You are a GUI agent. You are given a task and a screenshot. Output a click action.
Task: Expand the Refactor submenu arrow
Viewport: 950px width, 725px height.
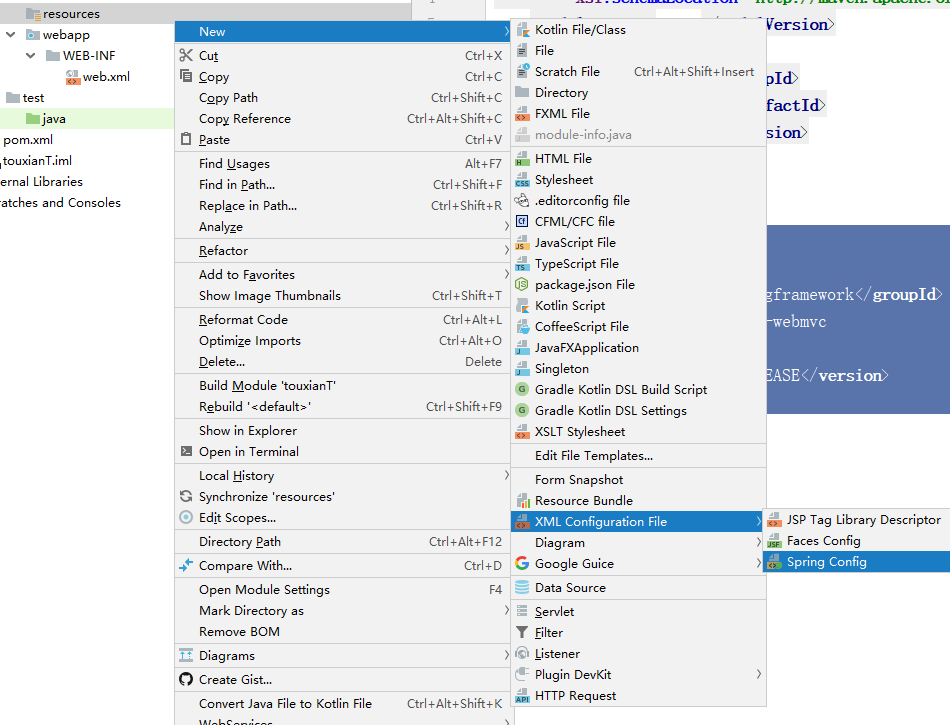pos(506,250)
